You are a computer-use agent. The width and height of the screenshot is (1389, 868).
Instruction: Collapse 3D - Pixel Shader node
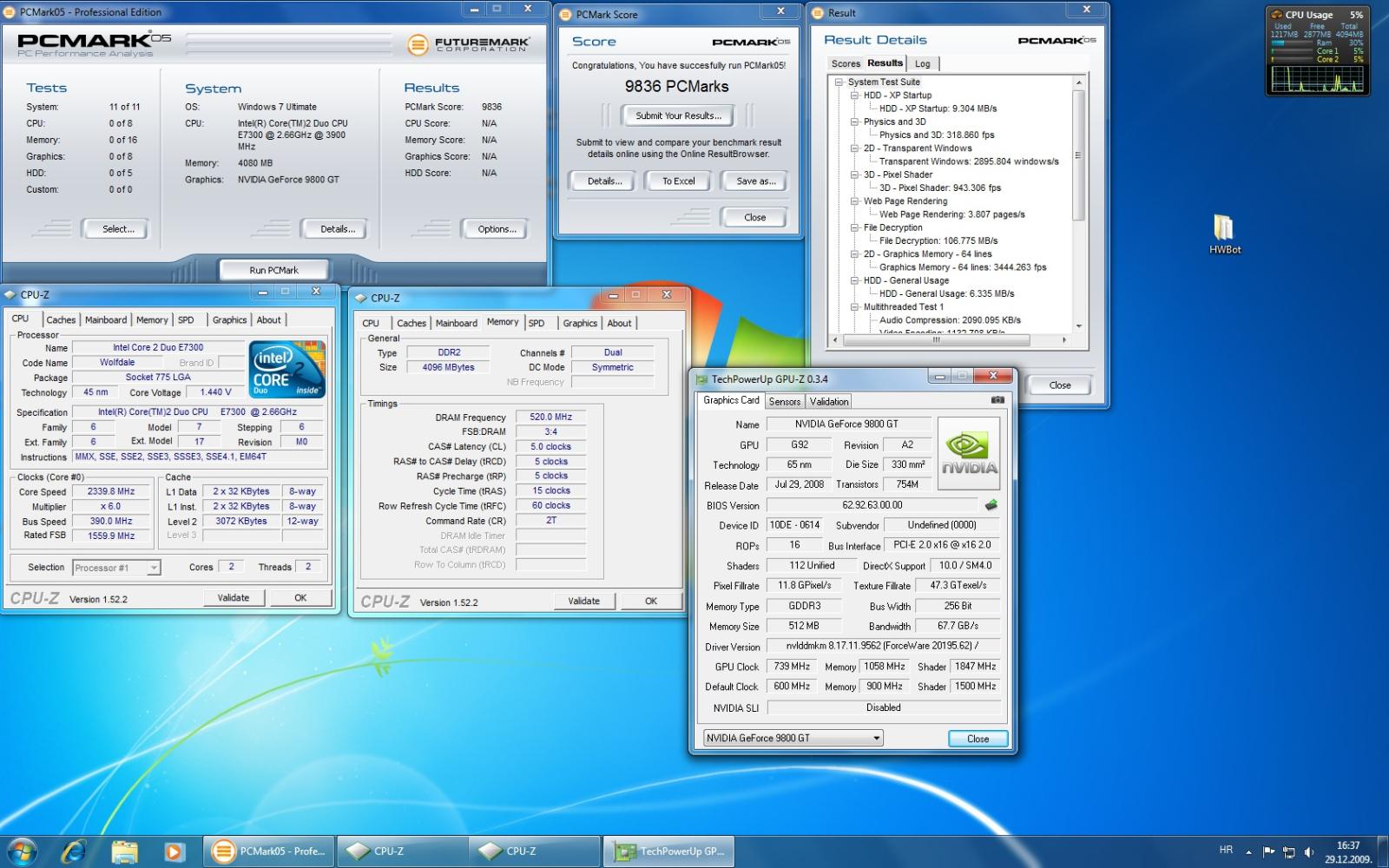(x=855, y=174)
